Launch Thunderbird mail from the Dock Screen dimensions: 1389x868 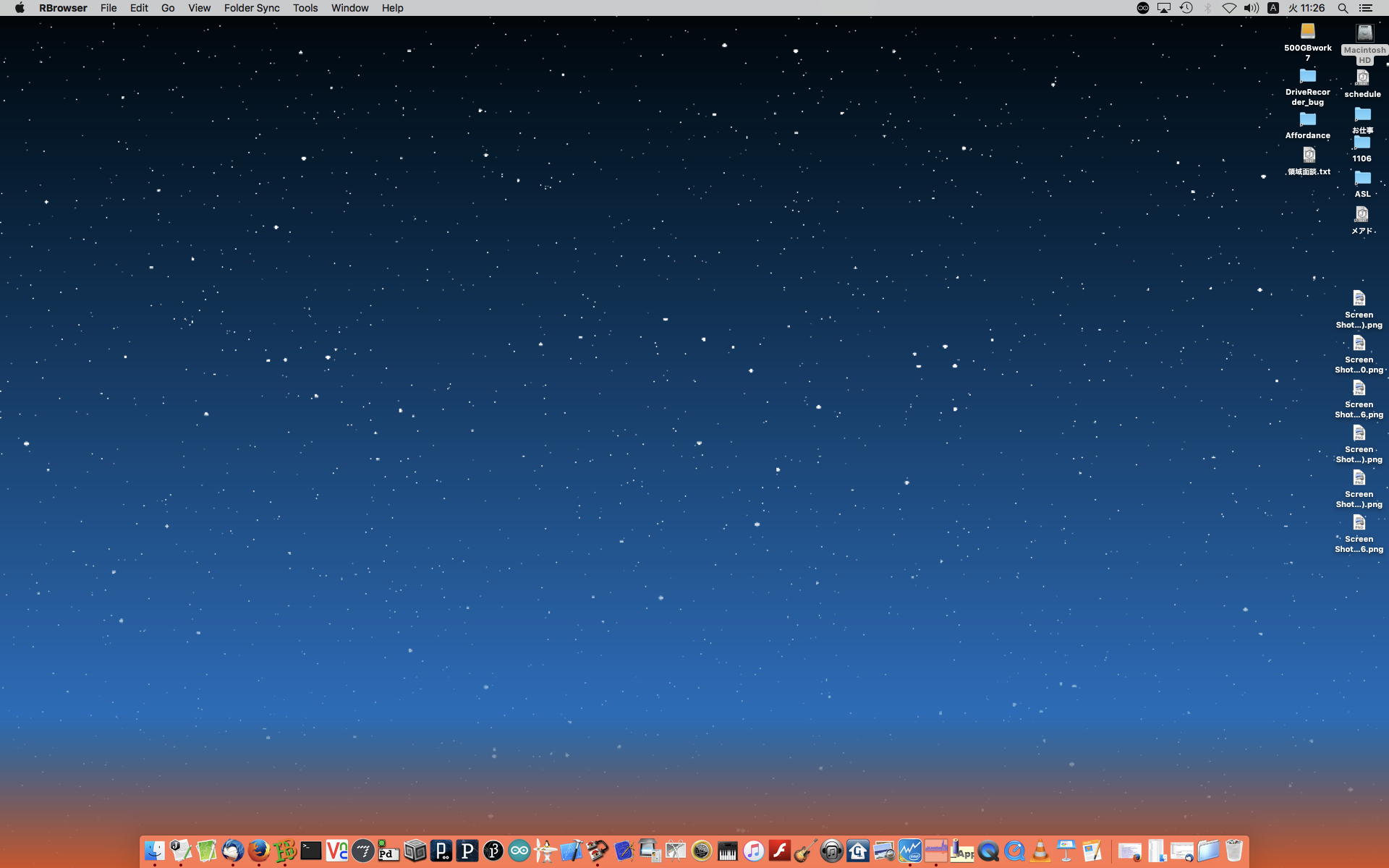coord(232,851)
